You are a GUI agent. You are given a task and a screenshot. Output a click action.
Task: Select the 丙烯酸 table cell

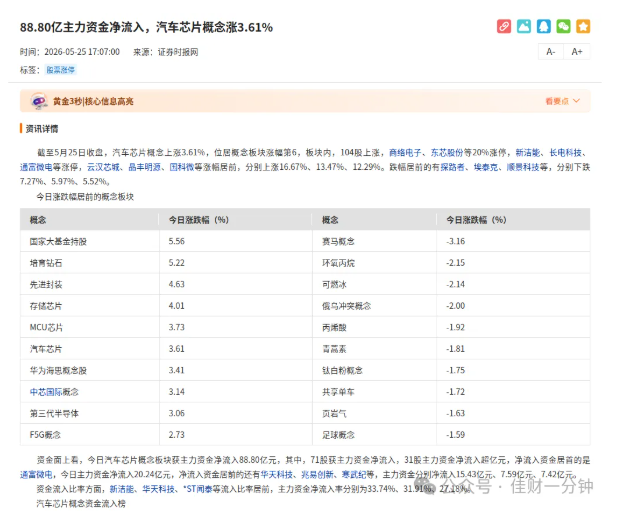click(374, 327)
